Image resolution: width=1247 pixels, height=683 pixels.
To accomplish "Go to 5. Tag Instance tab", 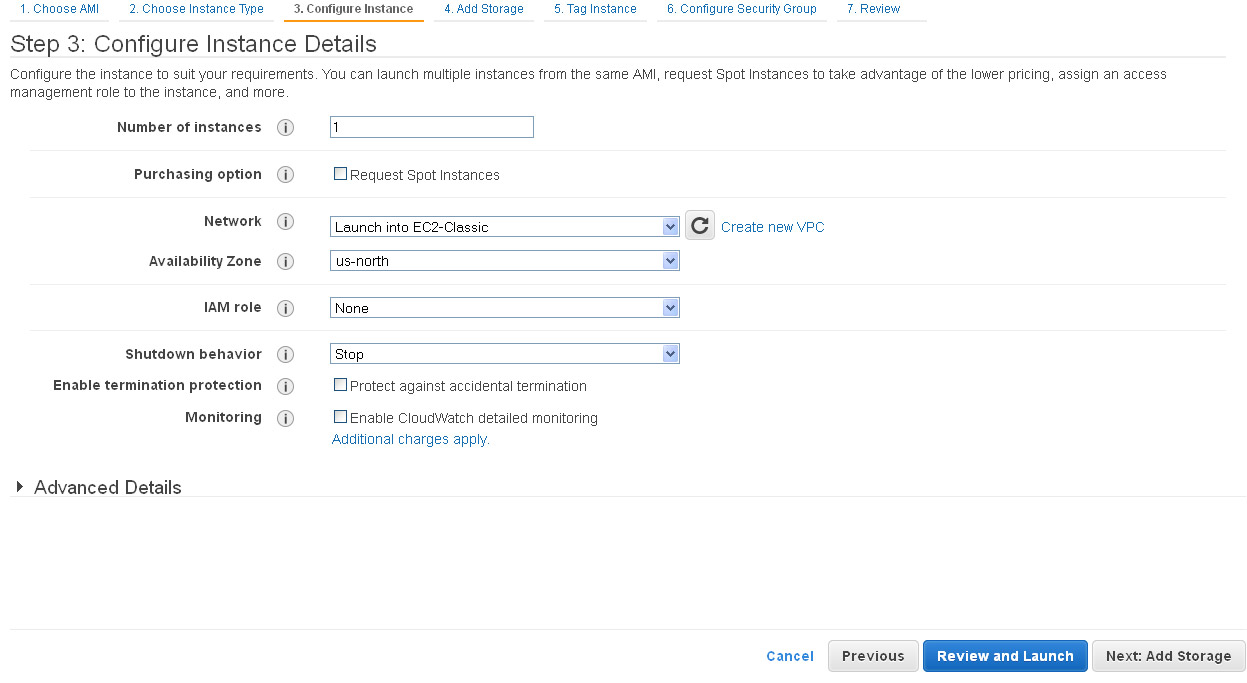I will pos(595,9).
